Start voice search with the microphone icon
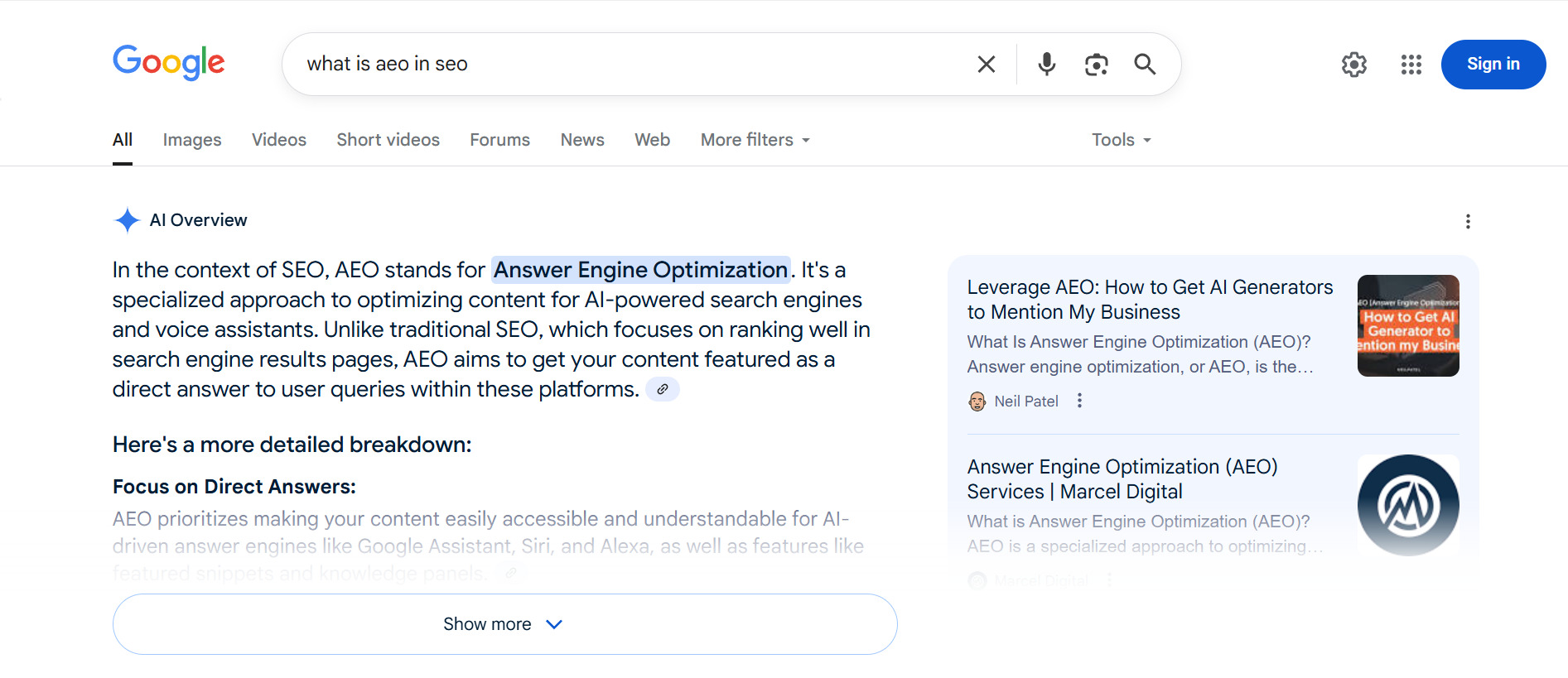 tap(1047, 64)
